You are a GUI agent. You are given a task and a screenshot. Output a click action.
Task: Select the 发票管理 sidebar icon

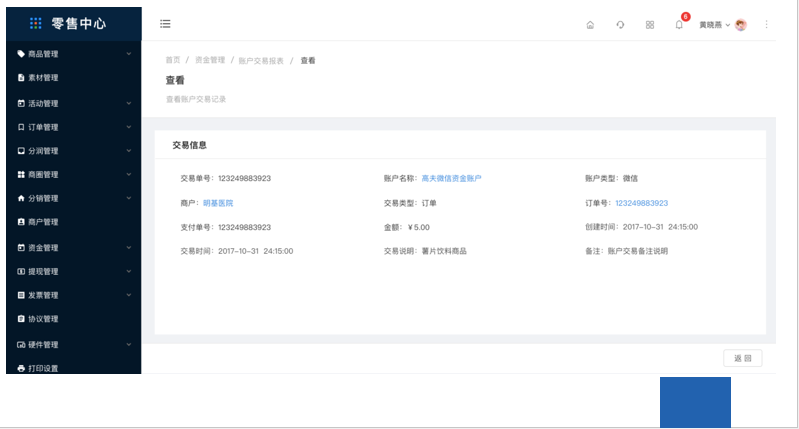coord(21,295)
